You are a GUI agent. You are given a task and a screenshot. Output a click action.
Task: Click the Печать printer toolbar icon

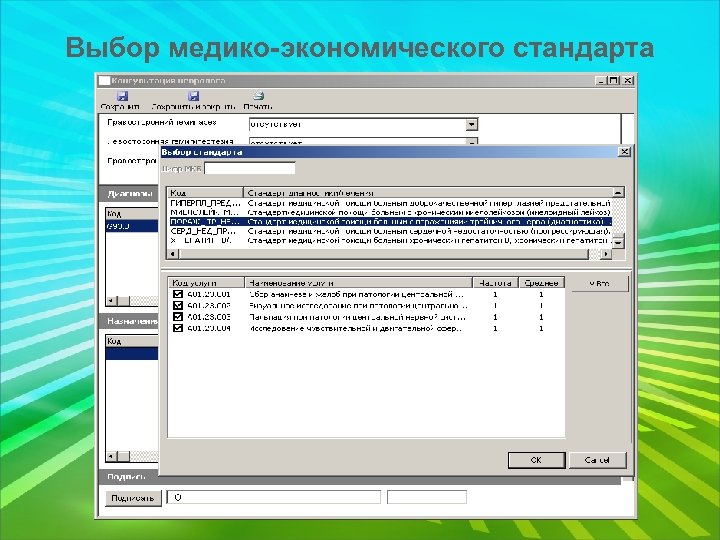click(x=258, y=96)
